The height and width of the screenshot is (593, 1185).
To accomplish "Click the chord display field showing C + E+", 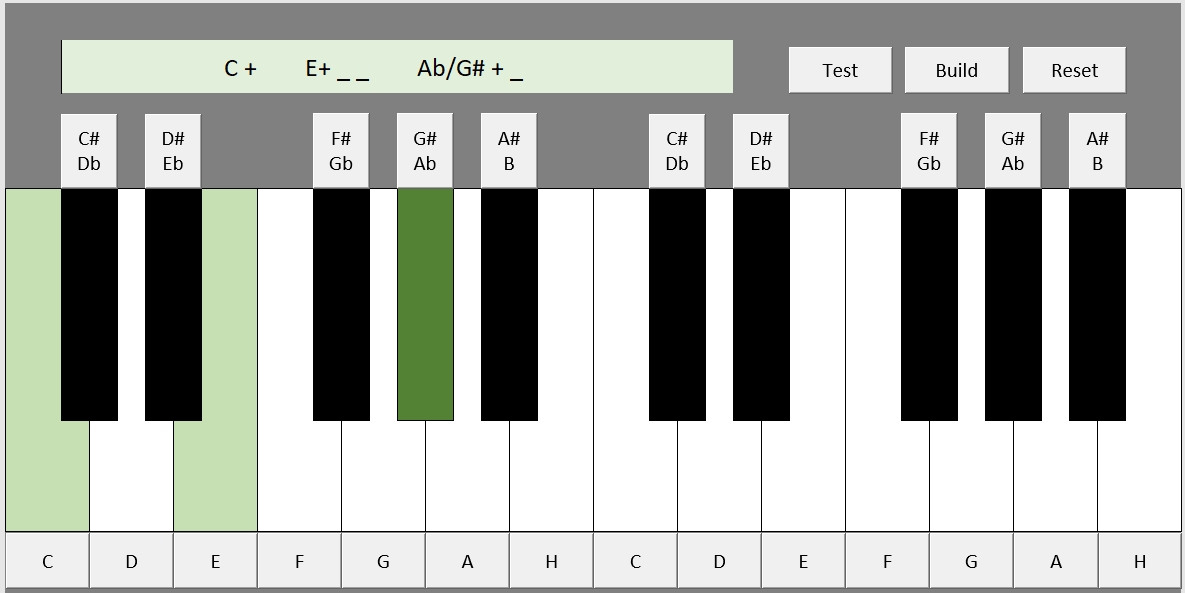I will pyautogui.click(x=397, y=67).
